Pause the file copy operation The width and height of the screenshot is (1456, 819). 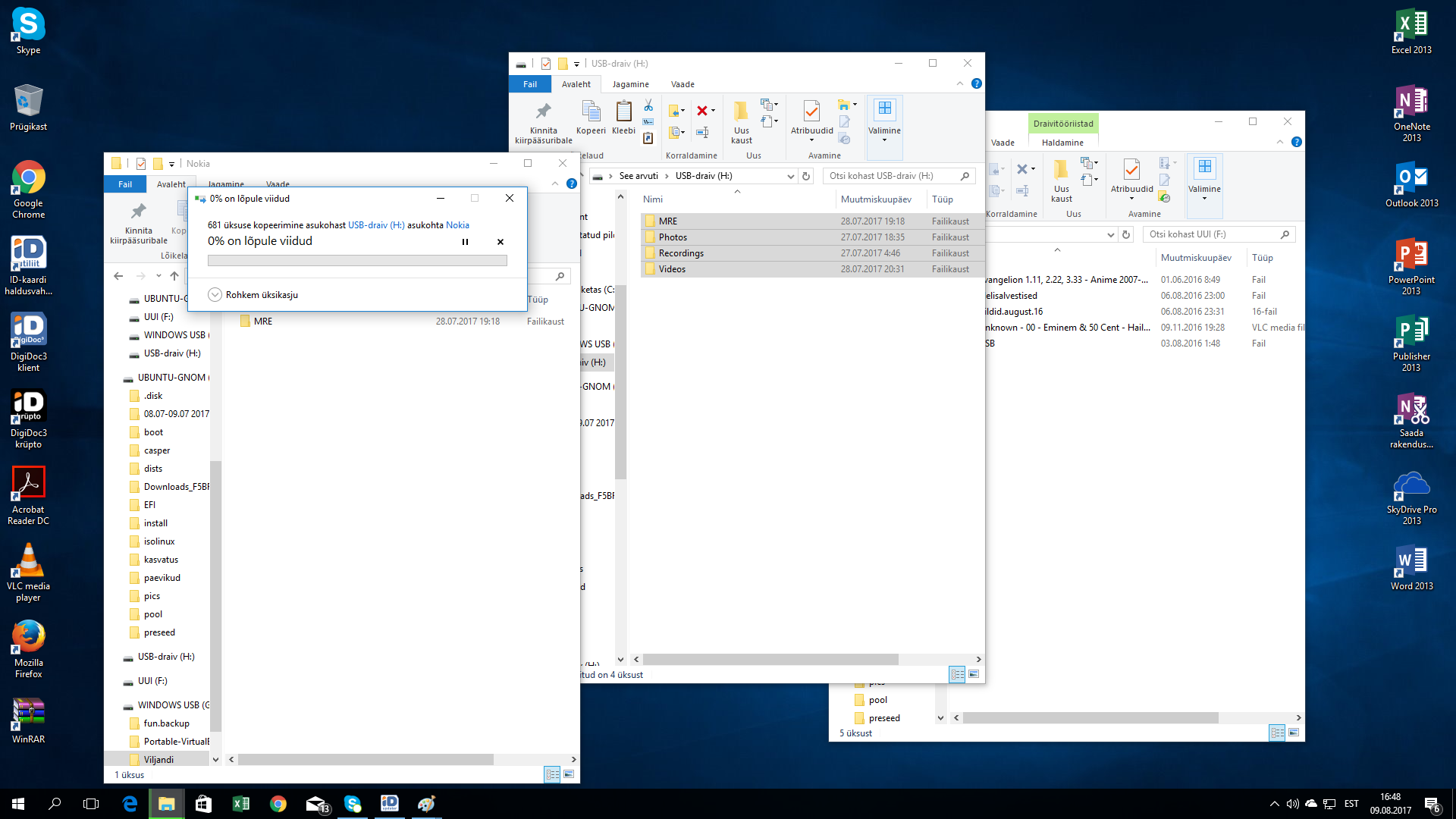(x=465, y=242)
